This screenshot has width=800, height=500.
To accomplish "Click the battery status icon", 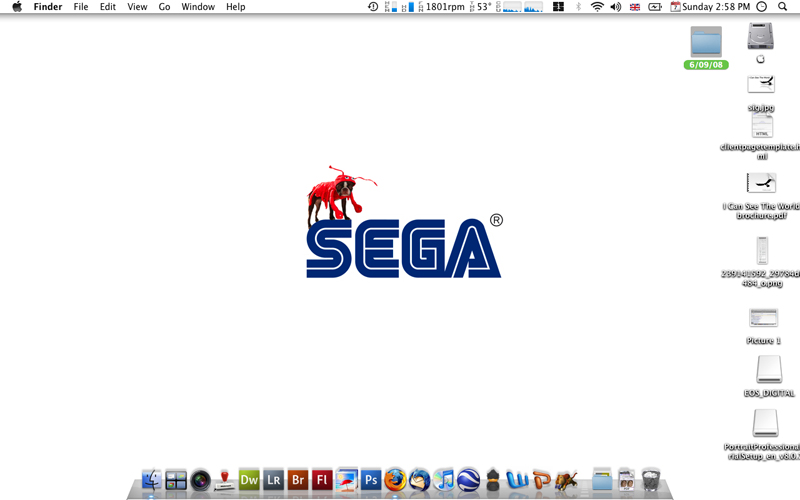I will [655, 7].
